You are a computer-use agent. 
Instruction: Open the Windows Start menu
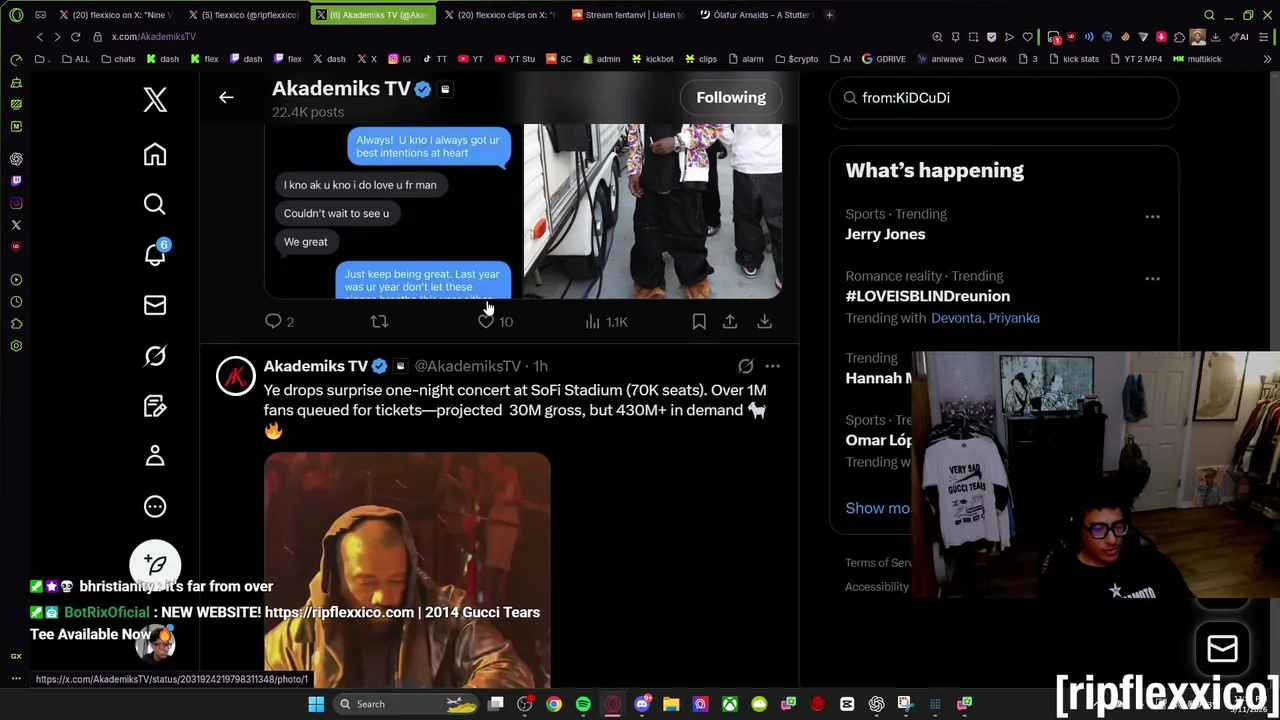(316, 704)
